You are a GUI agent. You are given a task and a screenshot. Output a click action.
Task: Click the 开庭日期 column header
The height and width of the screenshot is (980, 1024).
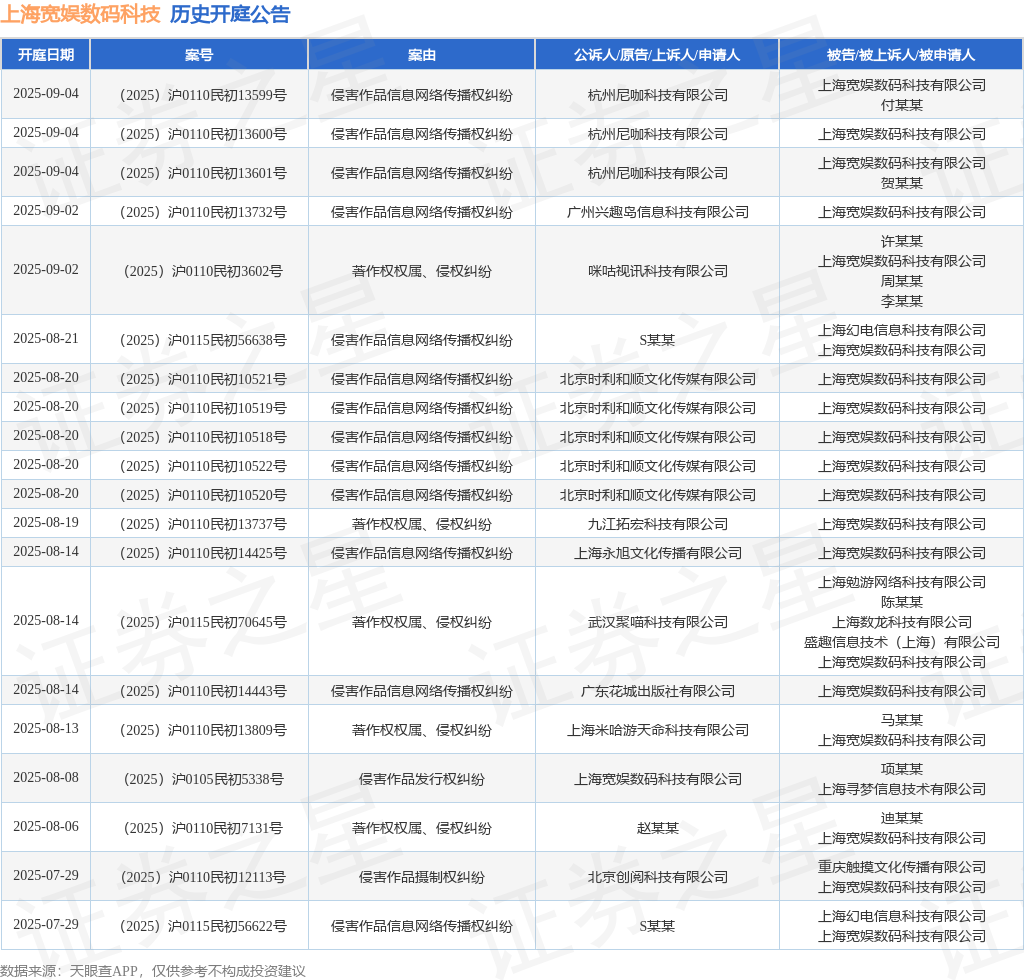click(46, 55)
